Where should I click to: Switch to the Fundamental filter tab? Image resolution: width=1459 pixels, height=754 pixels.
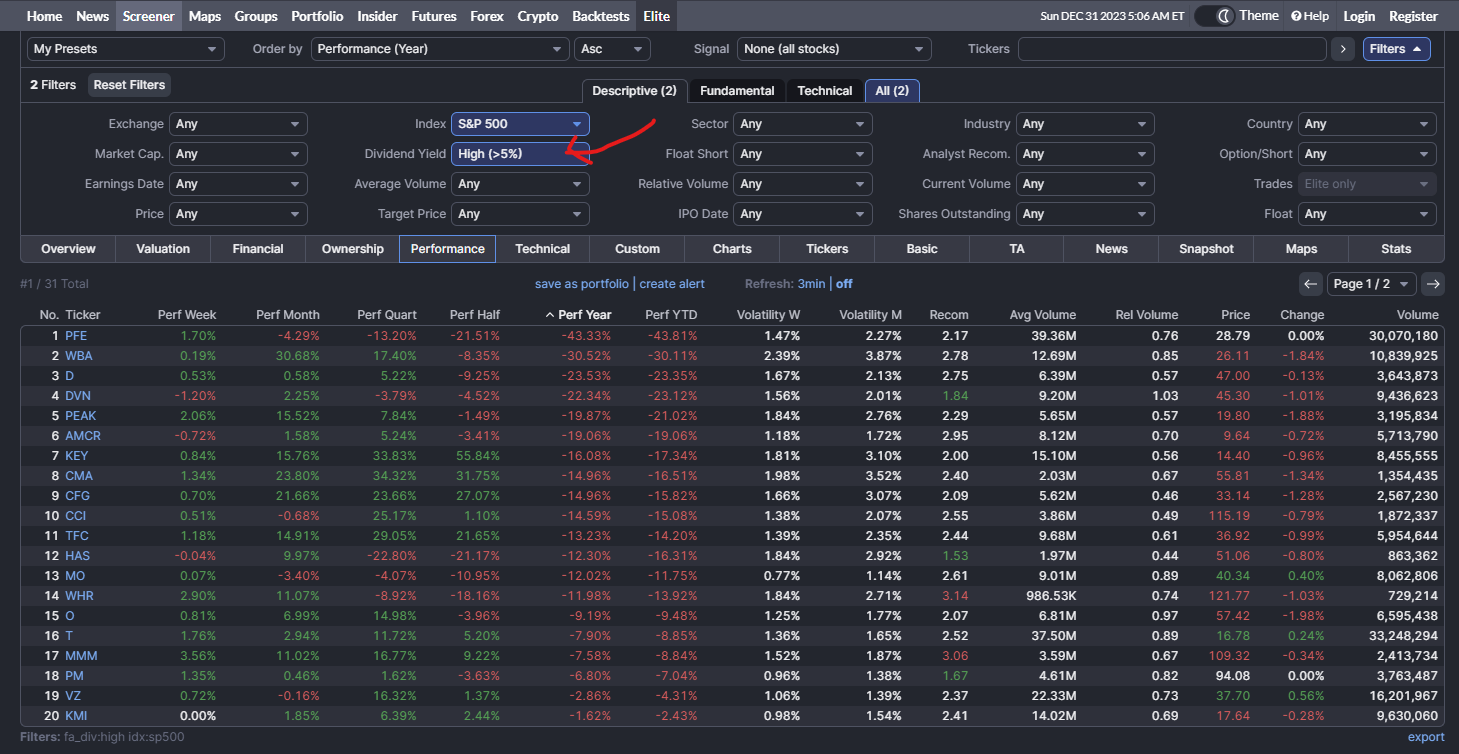pyautogui.click(x=737, y=91)
